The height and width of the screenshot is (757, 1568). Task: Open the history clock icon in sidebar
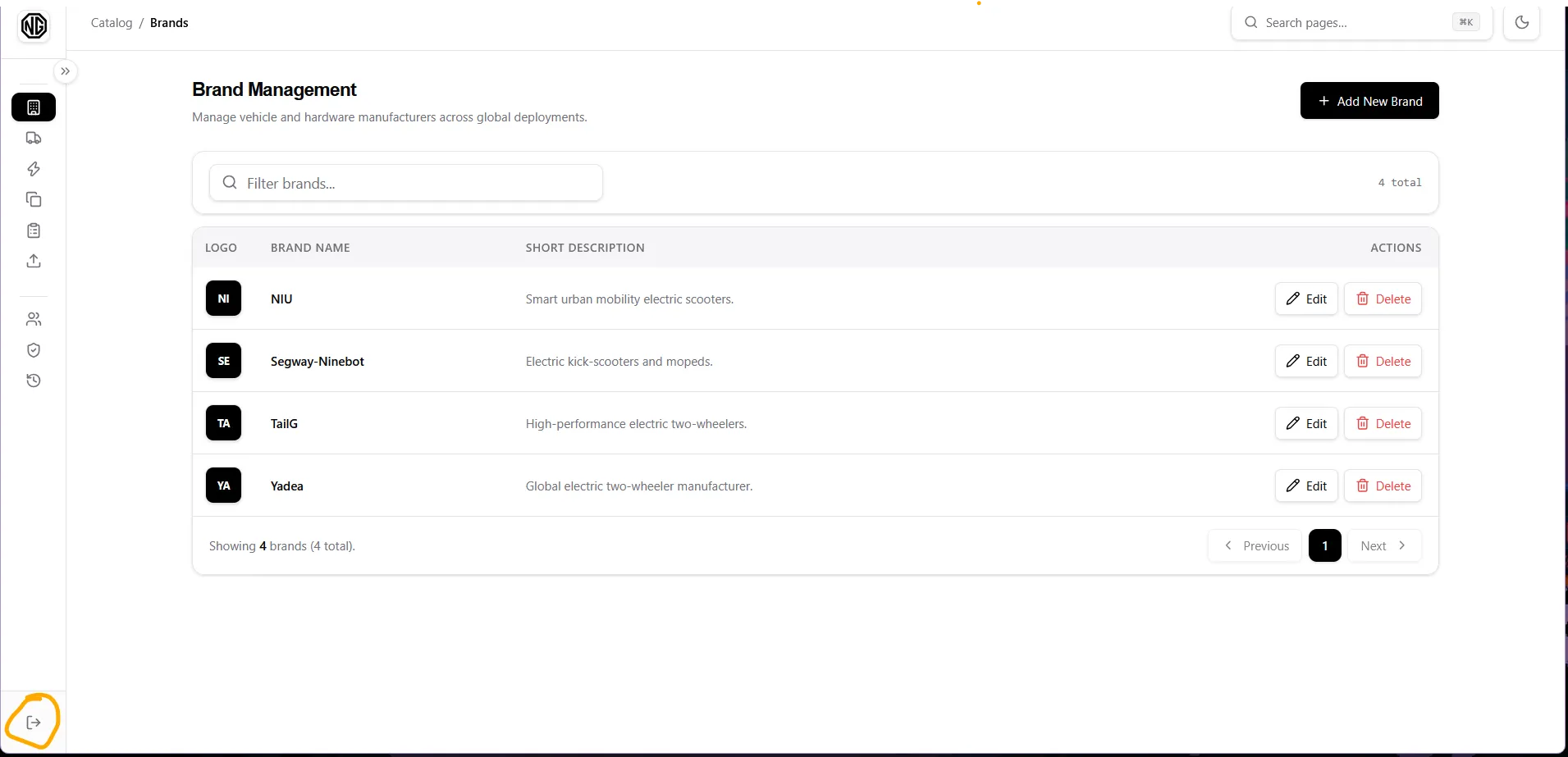(x=34, y=381)
